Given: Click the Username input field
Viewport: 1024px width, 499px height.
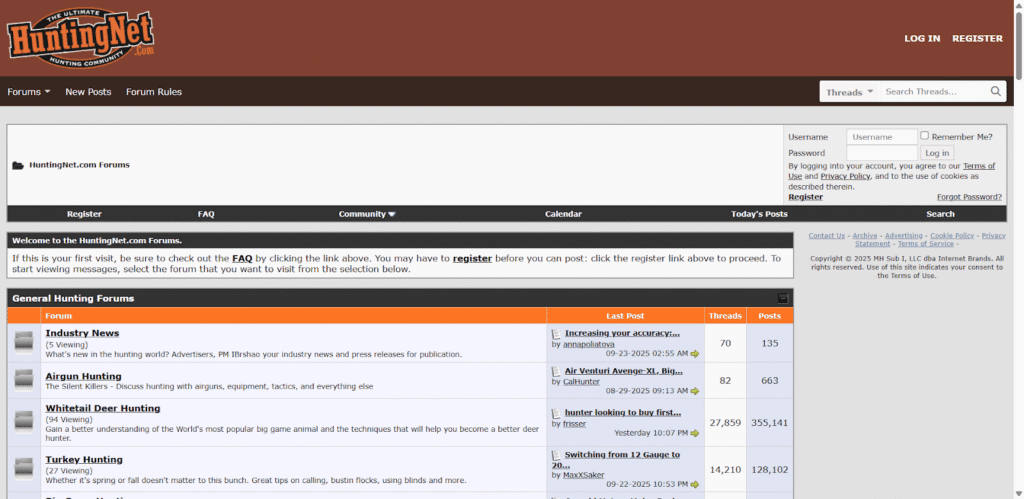Looking at the screenshot, I should point(882,137).
